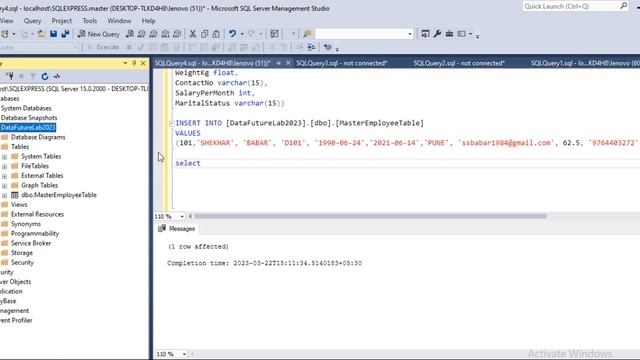Image resolution: width=640 pixels, height=360 pixels.
Task: Click the New Query button
Action: pos(99,34)
